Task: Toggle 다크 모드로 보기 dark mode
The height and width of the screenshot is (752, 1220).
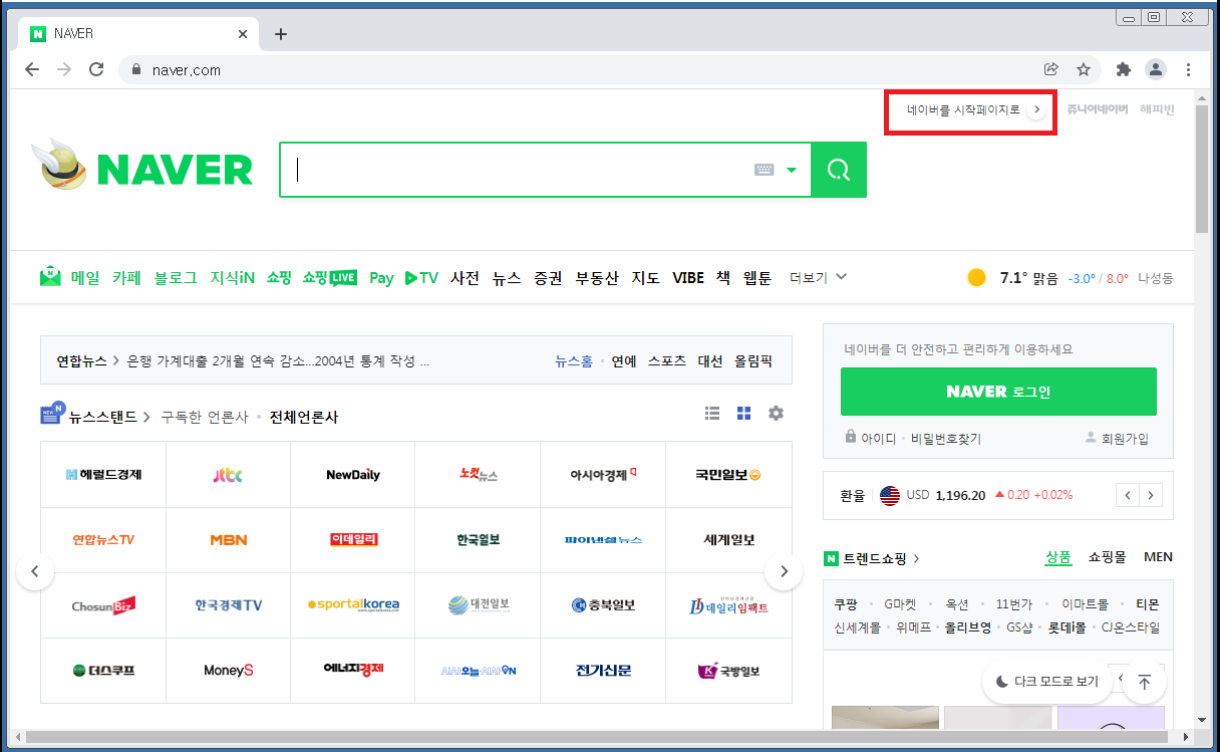Action: (1047, 681)
